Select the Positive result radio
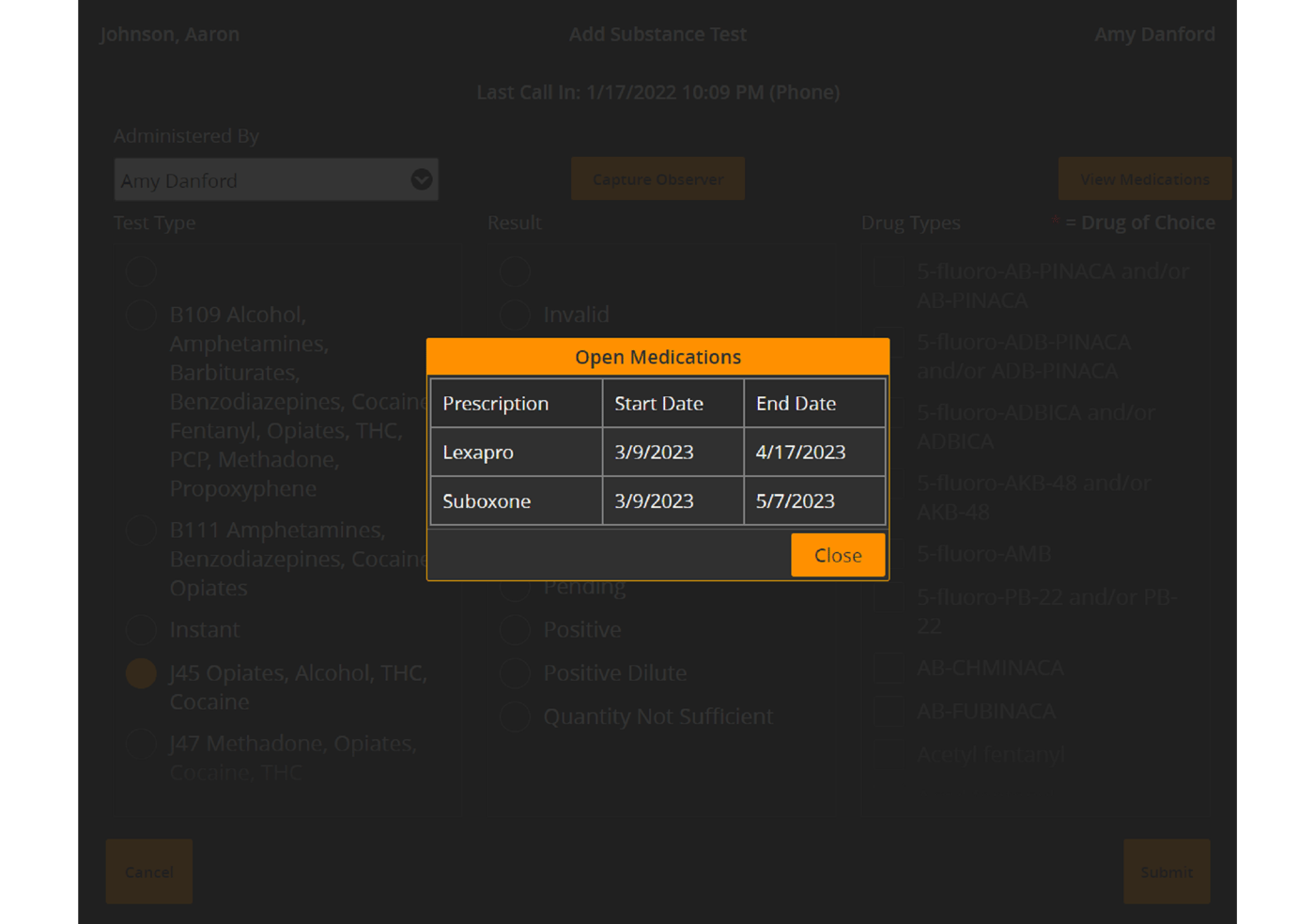The image size is (1315, 924). (x=515, y=629)
